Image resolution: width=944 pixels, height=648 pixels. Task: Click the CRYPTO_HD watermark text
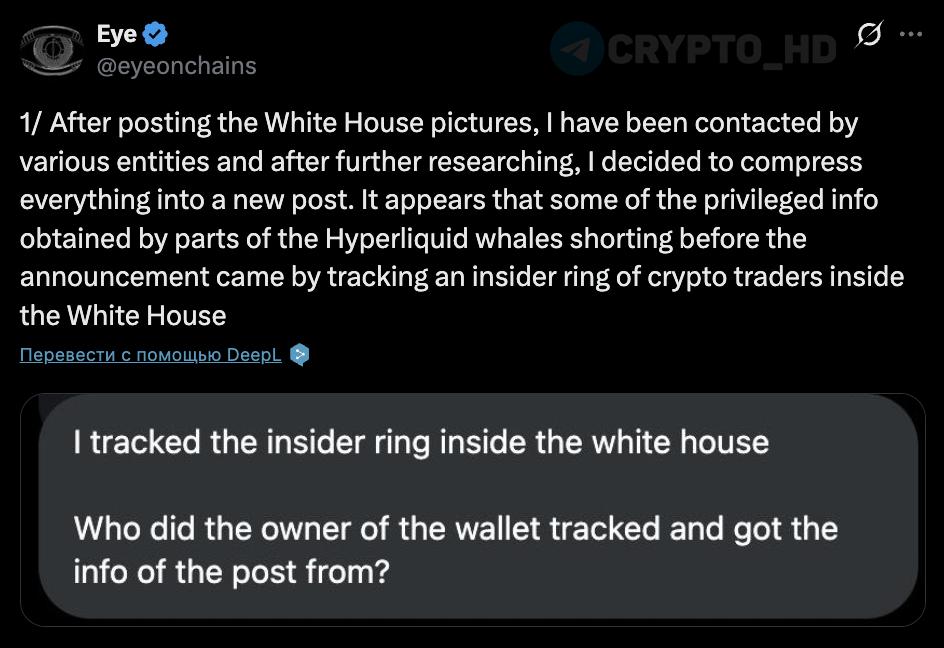pos(720,48)
